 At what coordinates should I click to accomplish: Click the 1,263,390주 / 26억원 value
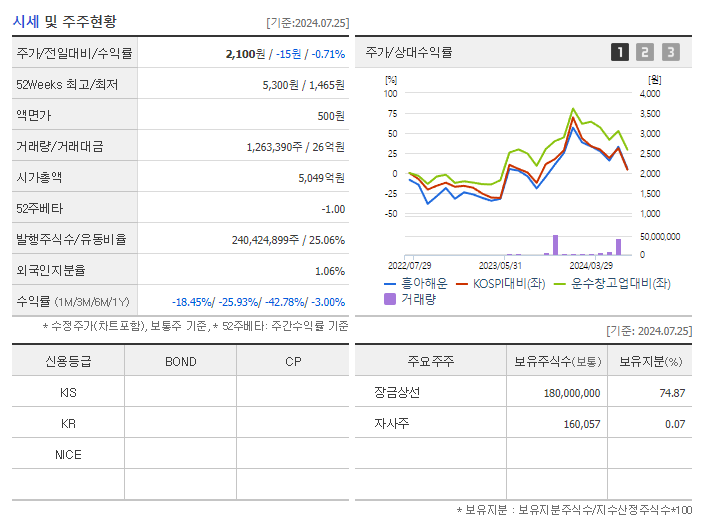(x=295, y=147)
